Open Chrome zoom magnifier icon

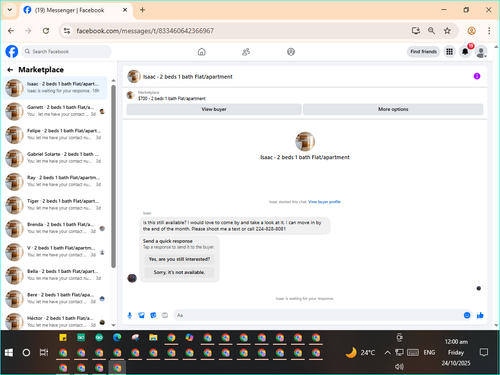(x=431, y=31)
